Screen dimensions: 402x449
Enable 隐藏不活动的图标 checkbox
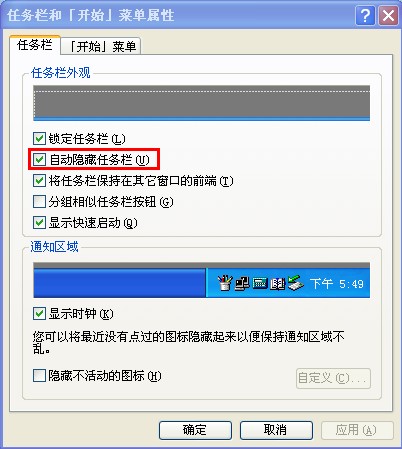39,376
